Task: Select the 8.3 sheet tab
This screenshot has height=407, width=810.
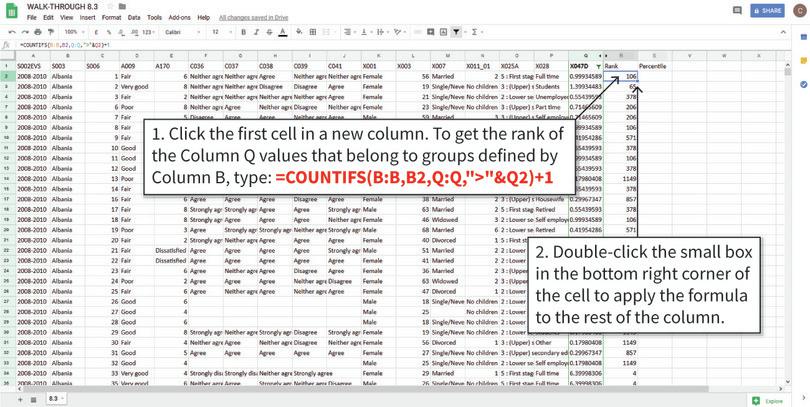Action: pyautogui.click(x=55, y=399)
